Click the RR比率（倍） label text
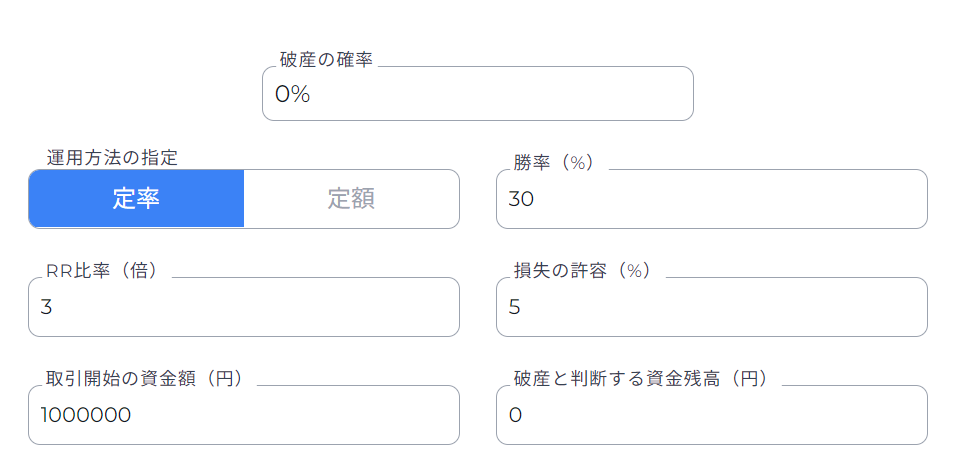Screen dimensions: 960x470 [102, 271]
